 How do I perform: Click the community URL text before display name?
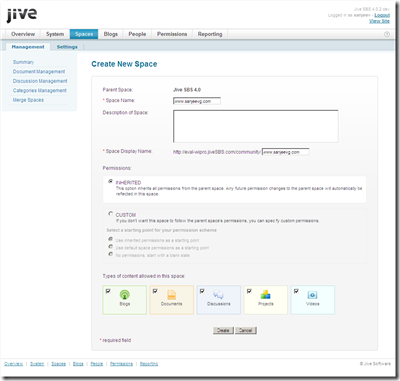217,152
